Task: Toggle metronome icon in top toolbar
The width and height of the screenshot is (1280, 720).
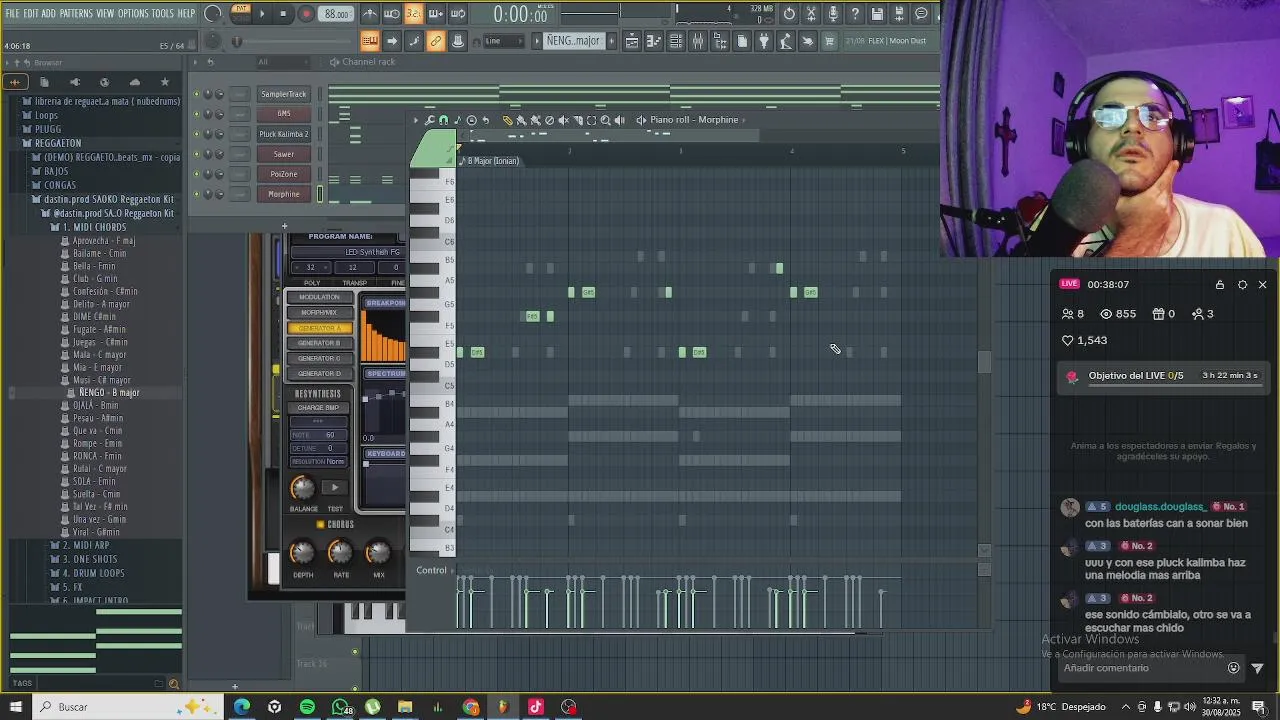Action: pos(370,14)
